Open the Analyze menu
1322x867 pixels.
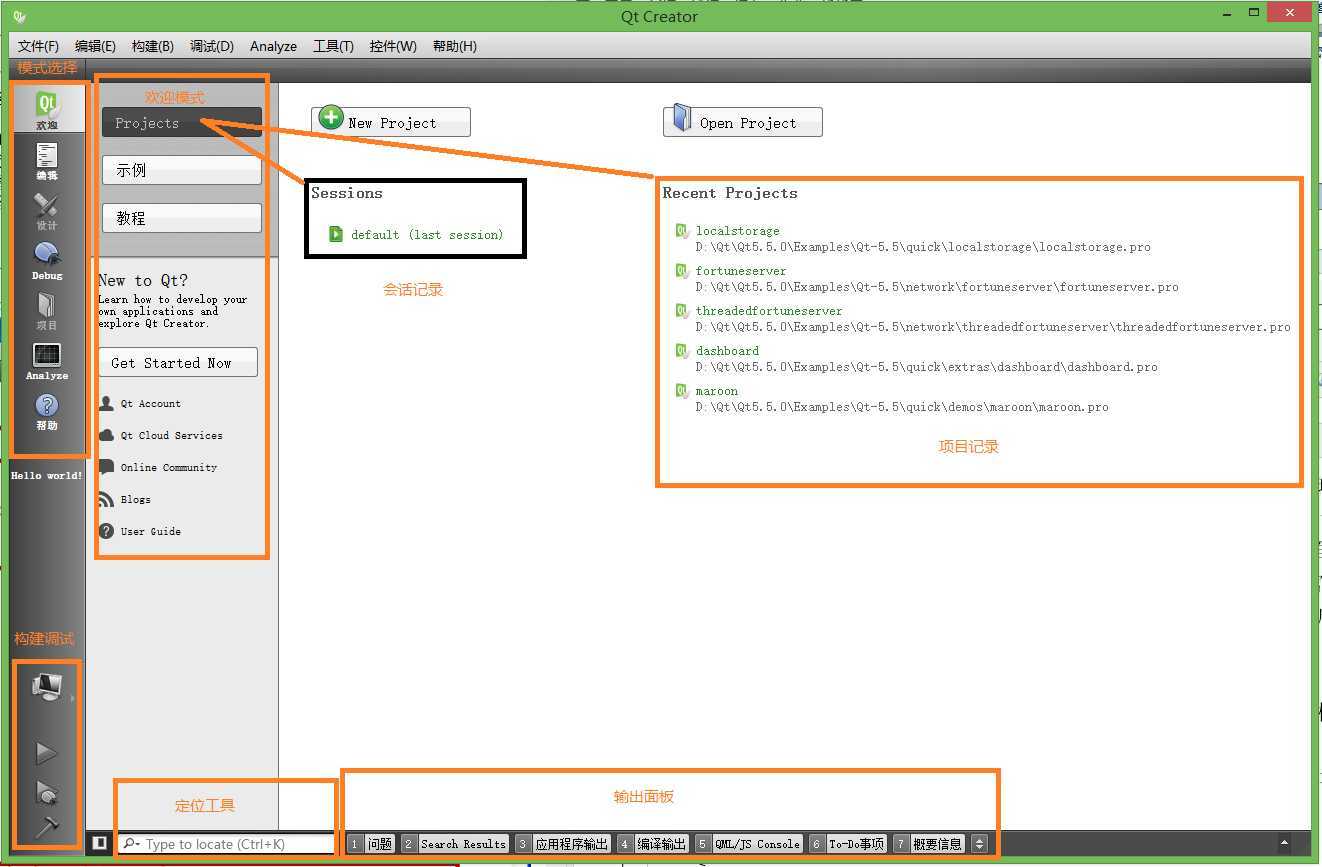pyautogui.click(x=273, y=46)
